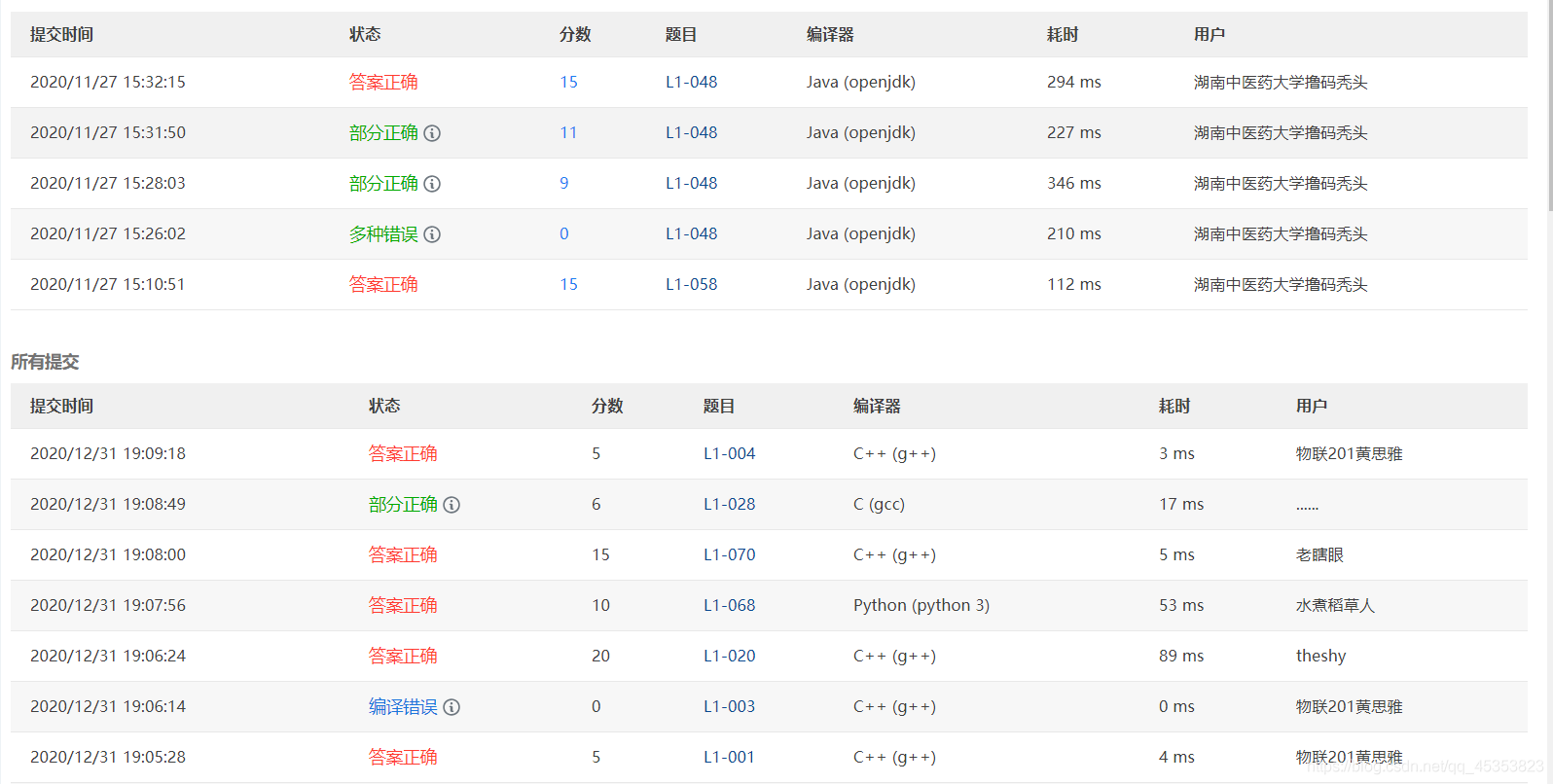Screen dimensions: 1553x784
Task: Click 耗时 header in 所有提交 table
Action: coord(1174,406)
